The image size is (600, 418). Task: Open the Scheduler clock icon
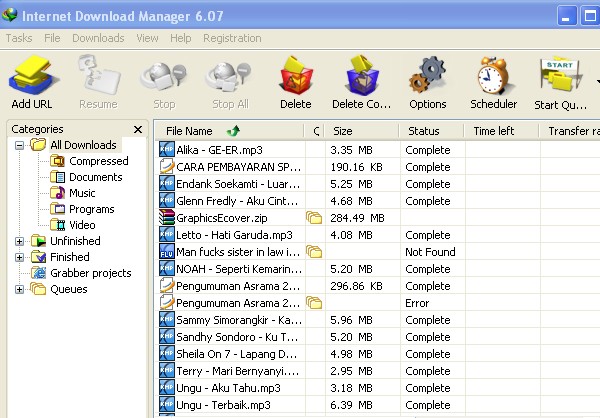point(494,75)
